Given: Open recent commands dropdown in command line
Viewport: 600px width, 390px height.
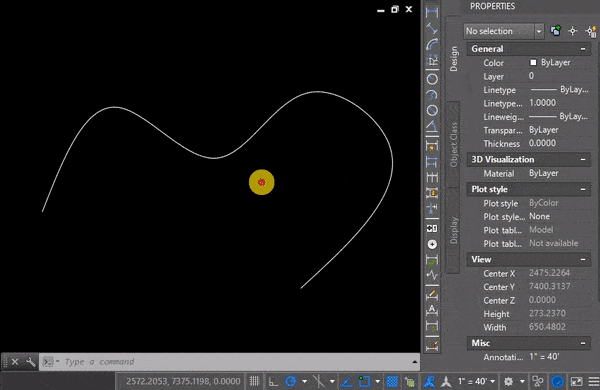Looking at the screenshot, I should click(51, 362).
